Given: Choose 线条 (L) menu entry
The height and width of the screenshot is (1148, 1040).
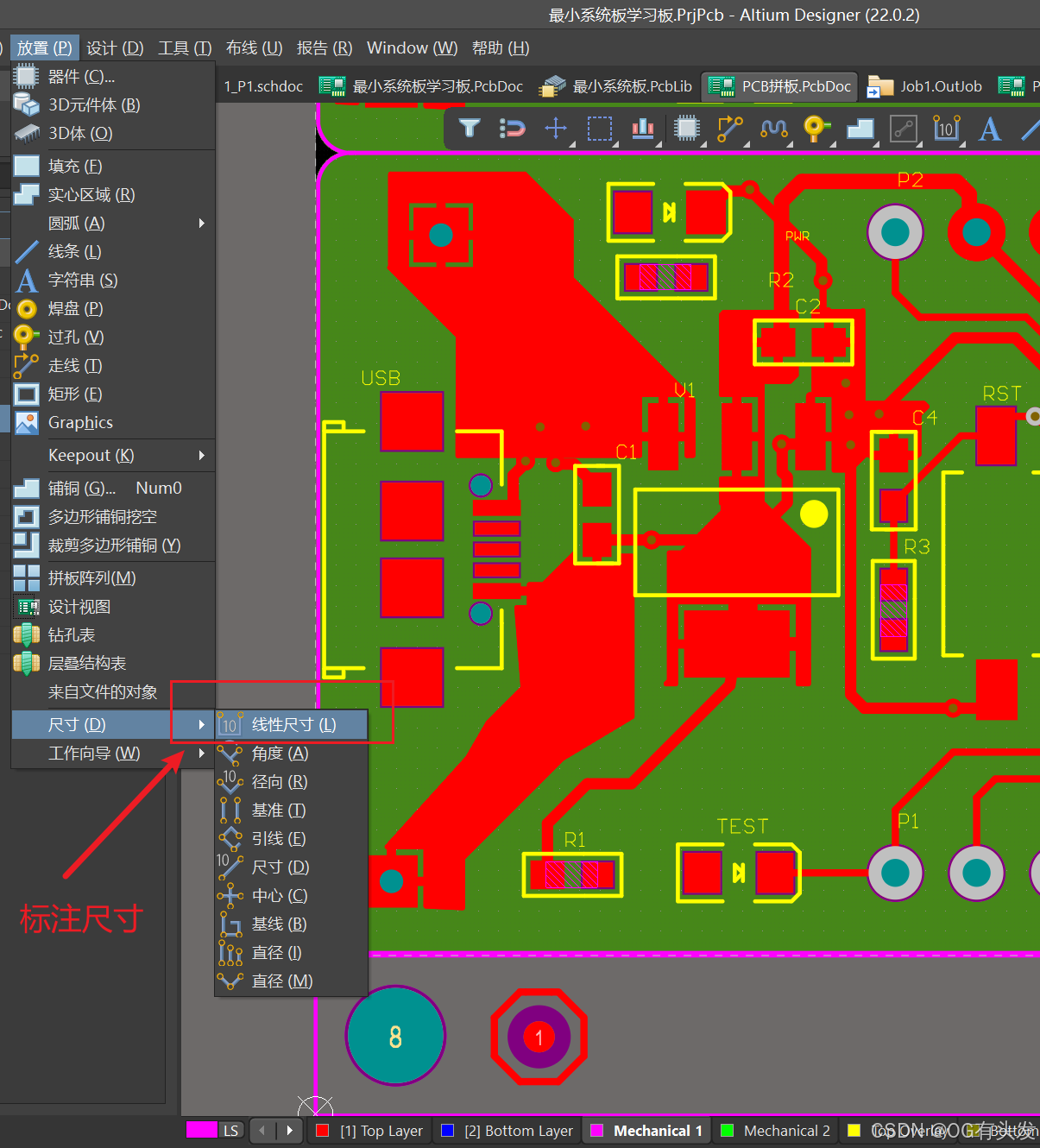Looking at the screenshot, I should click(113, 252).
